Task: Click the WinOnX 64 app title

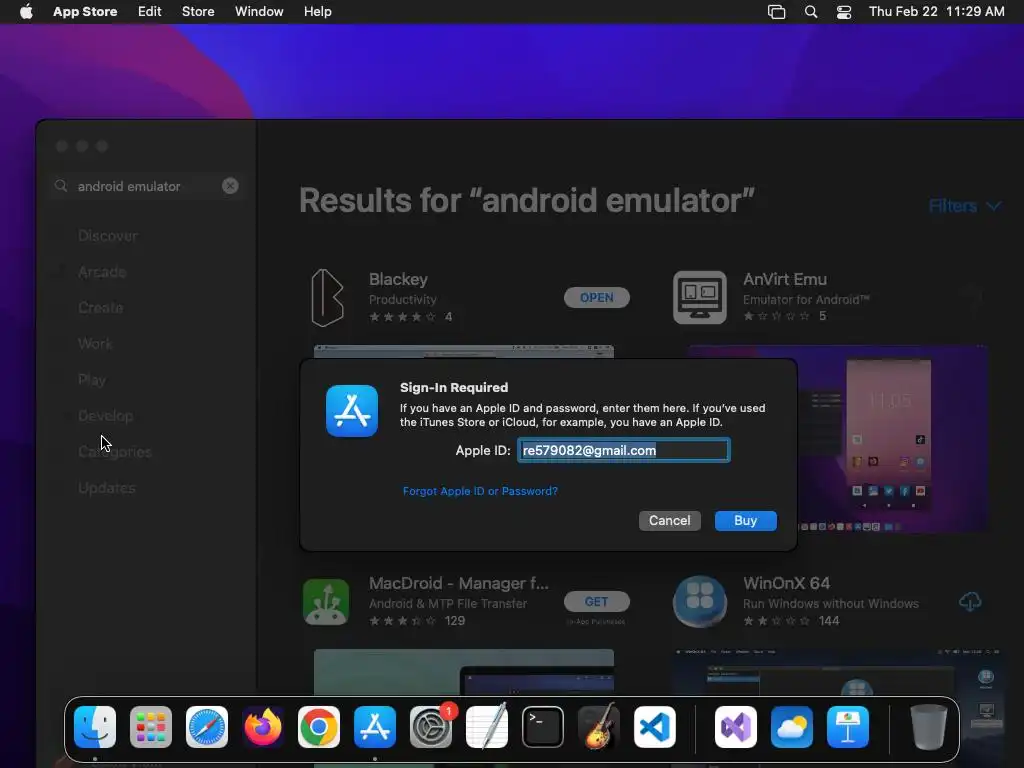Action: [x=786, y=583]
